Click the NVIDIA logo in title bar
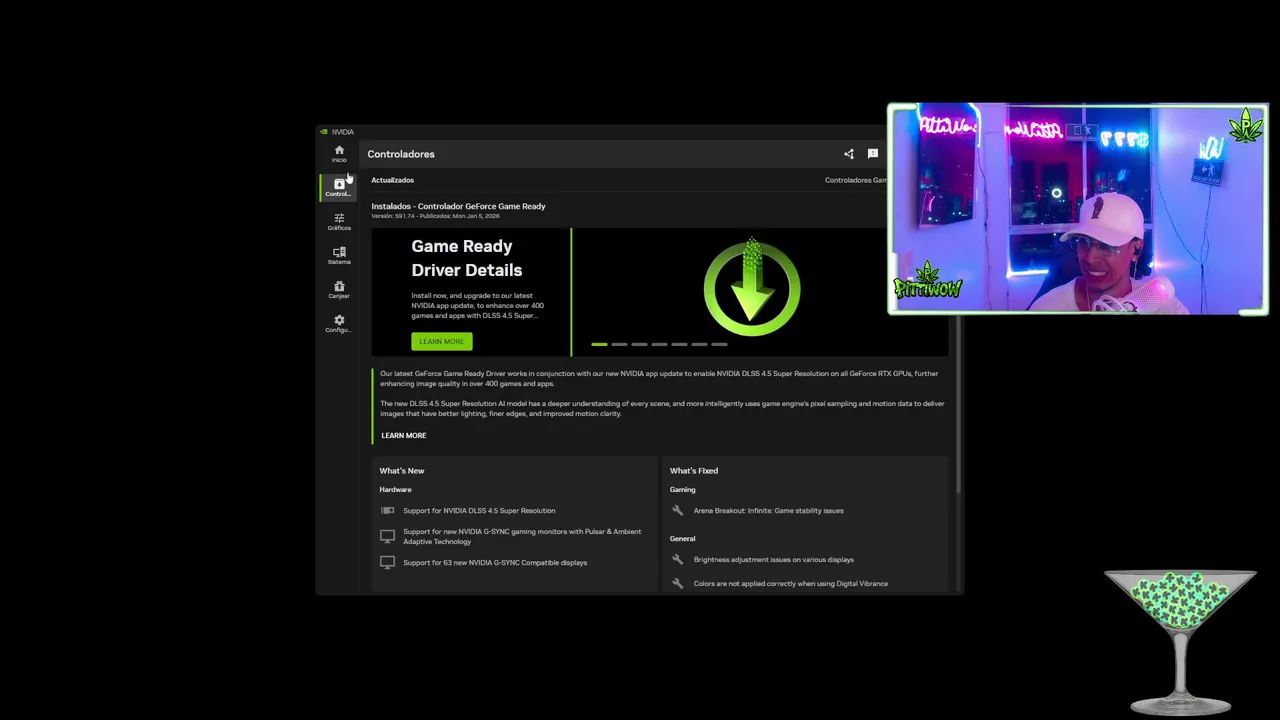This screenshot has width=1280, height=720. point(324,132)
